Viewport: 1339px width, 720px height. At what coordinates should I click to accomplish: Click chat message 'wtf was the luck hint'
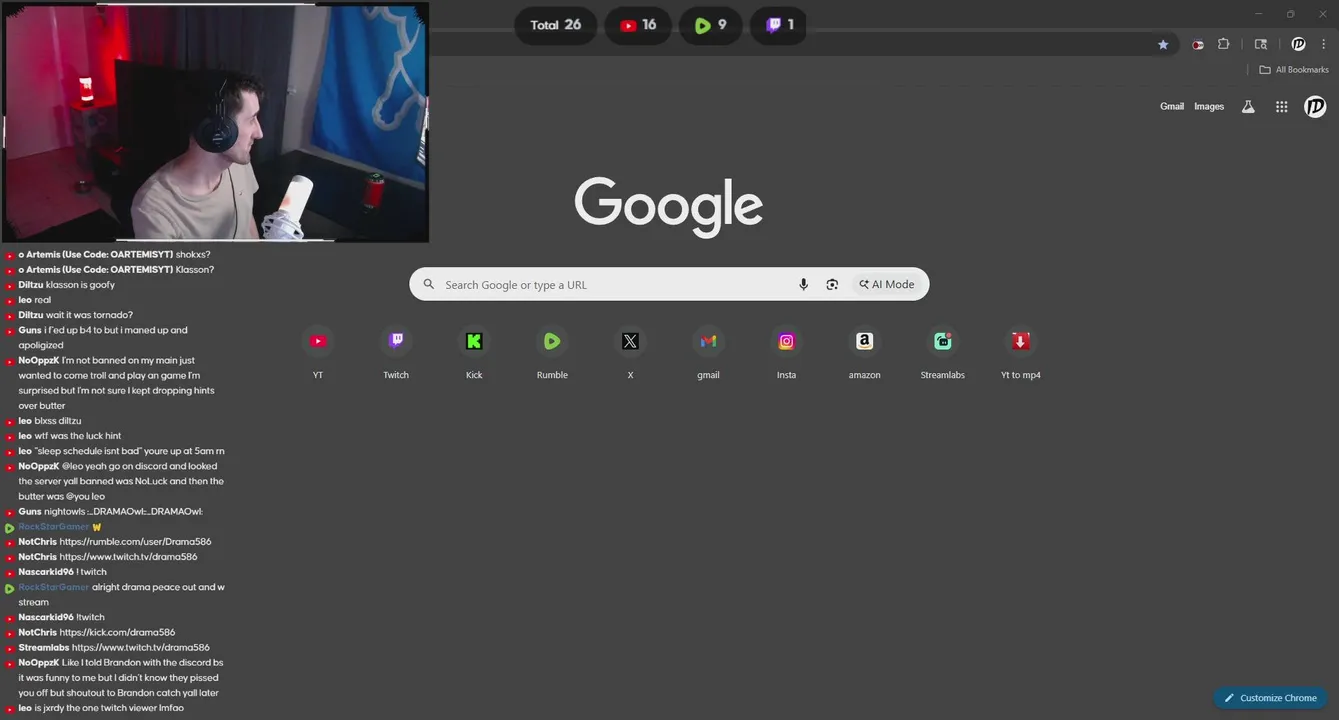coord(78,436)
